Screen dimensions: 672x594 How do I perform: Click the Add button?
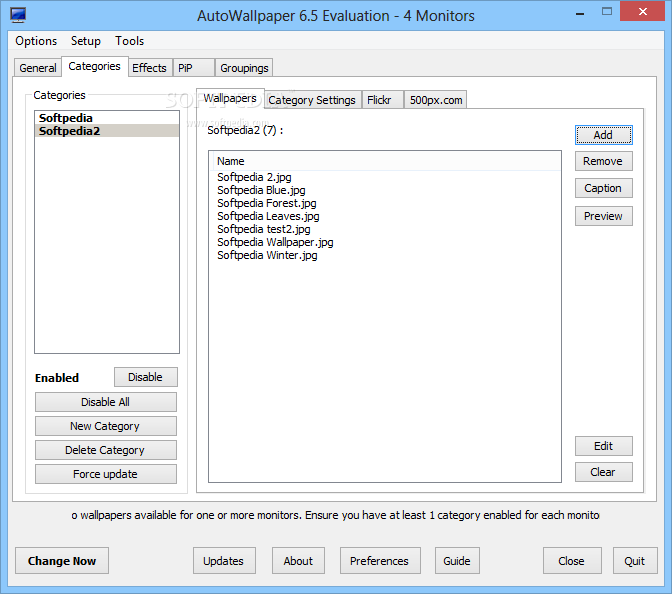coord(603,135)
